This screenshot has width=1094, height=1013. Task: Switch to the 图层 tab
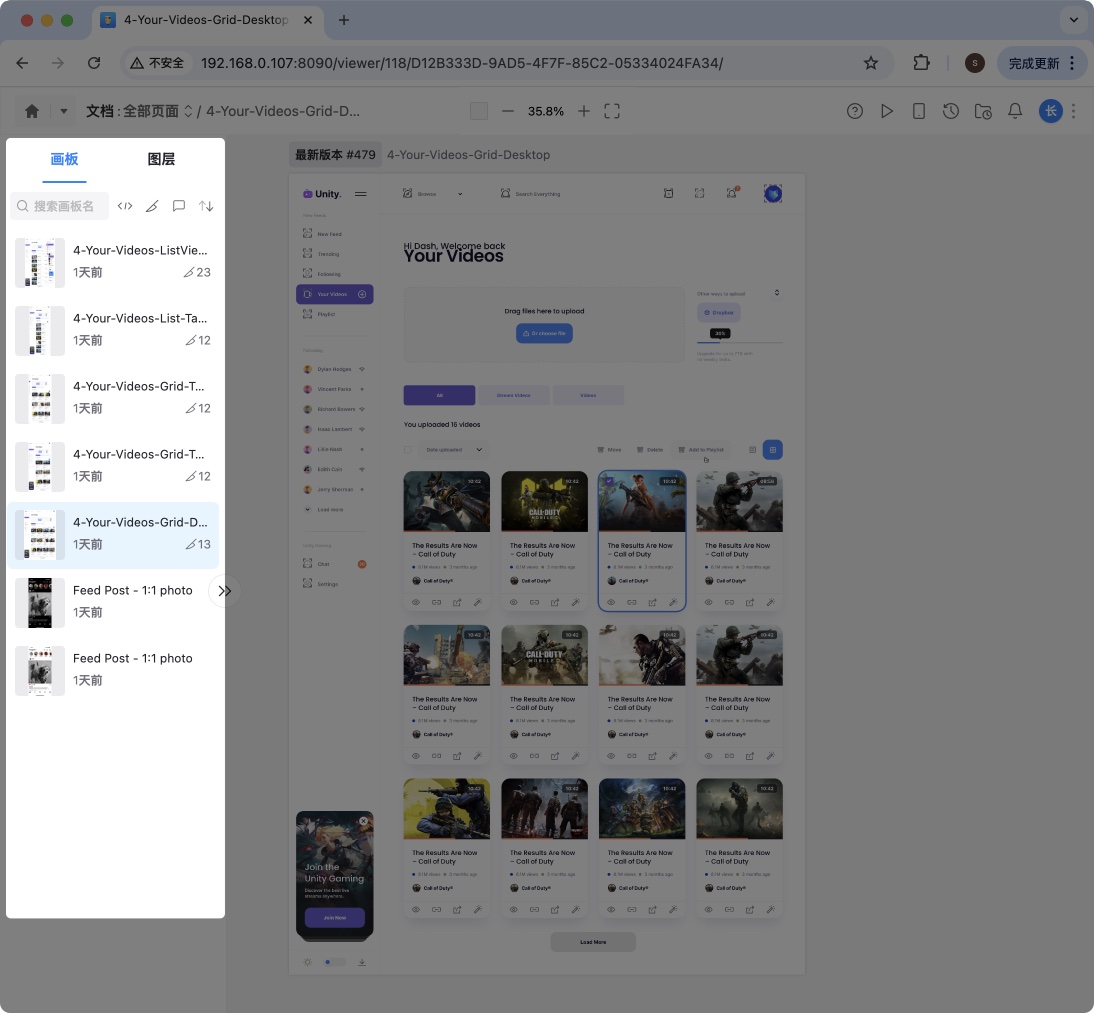coord(161,159)
